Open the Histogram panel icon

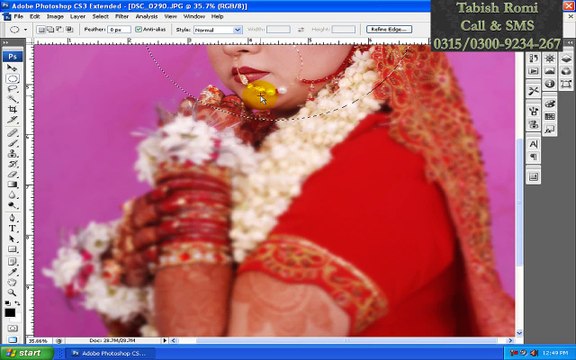(x=550, y=71)
